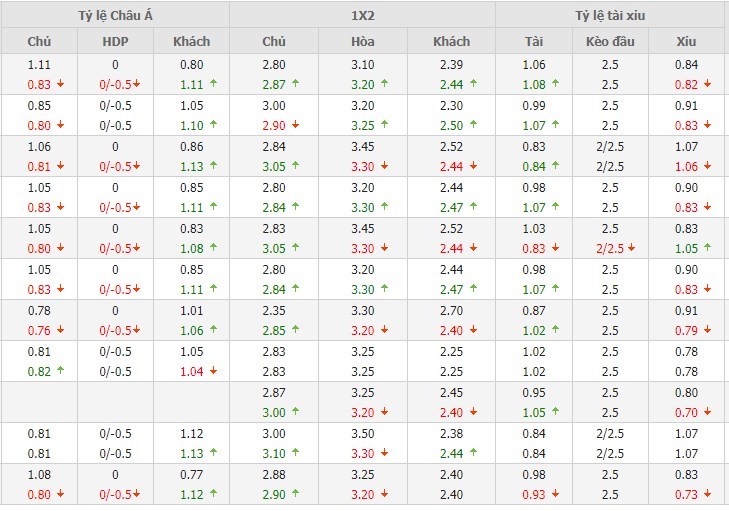Click the 2.35 odds cell

pos(274,311)
